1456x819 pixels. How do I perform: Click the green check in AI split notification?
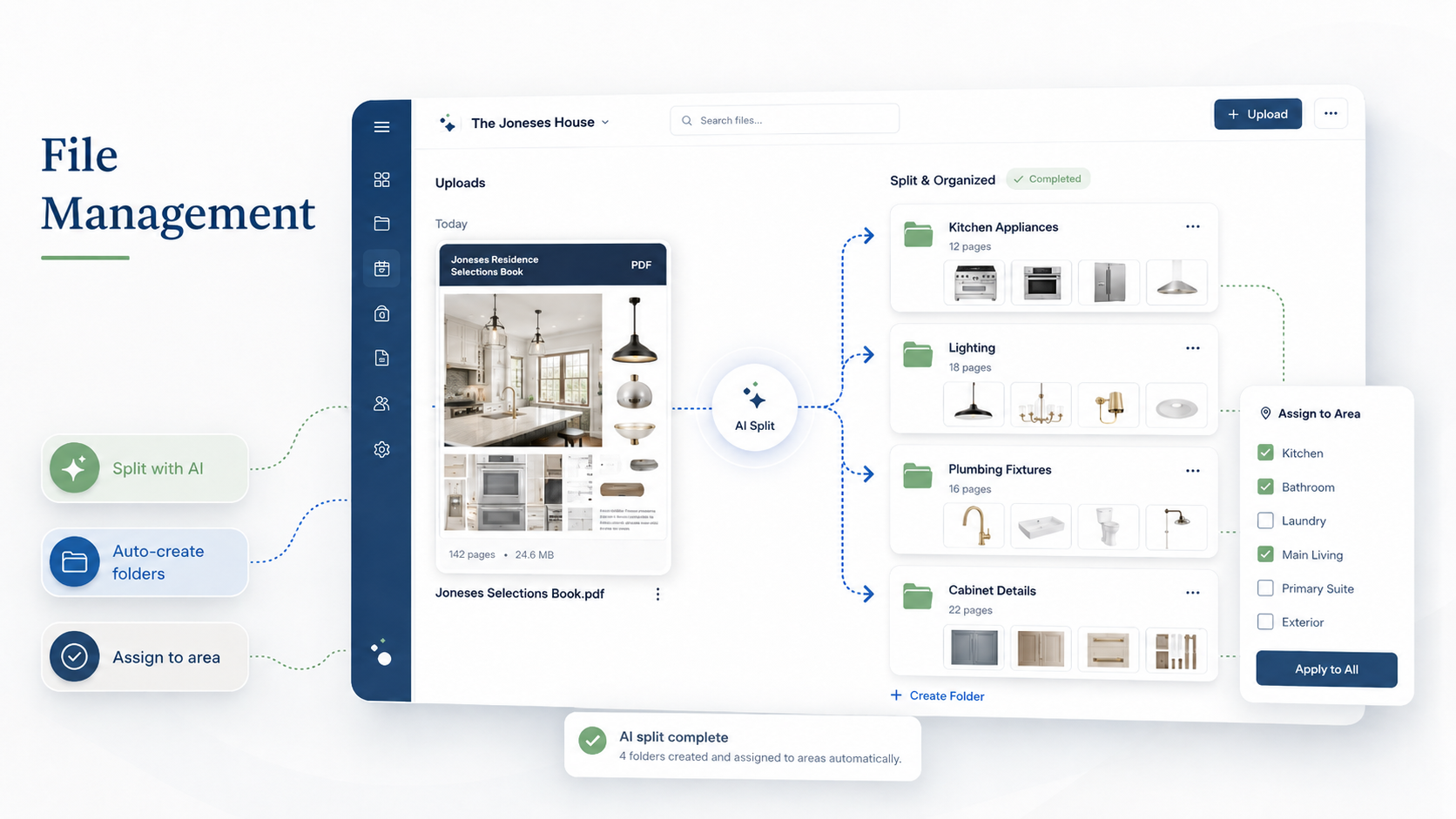[593, 741]
